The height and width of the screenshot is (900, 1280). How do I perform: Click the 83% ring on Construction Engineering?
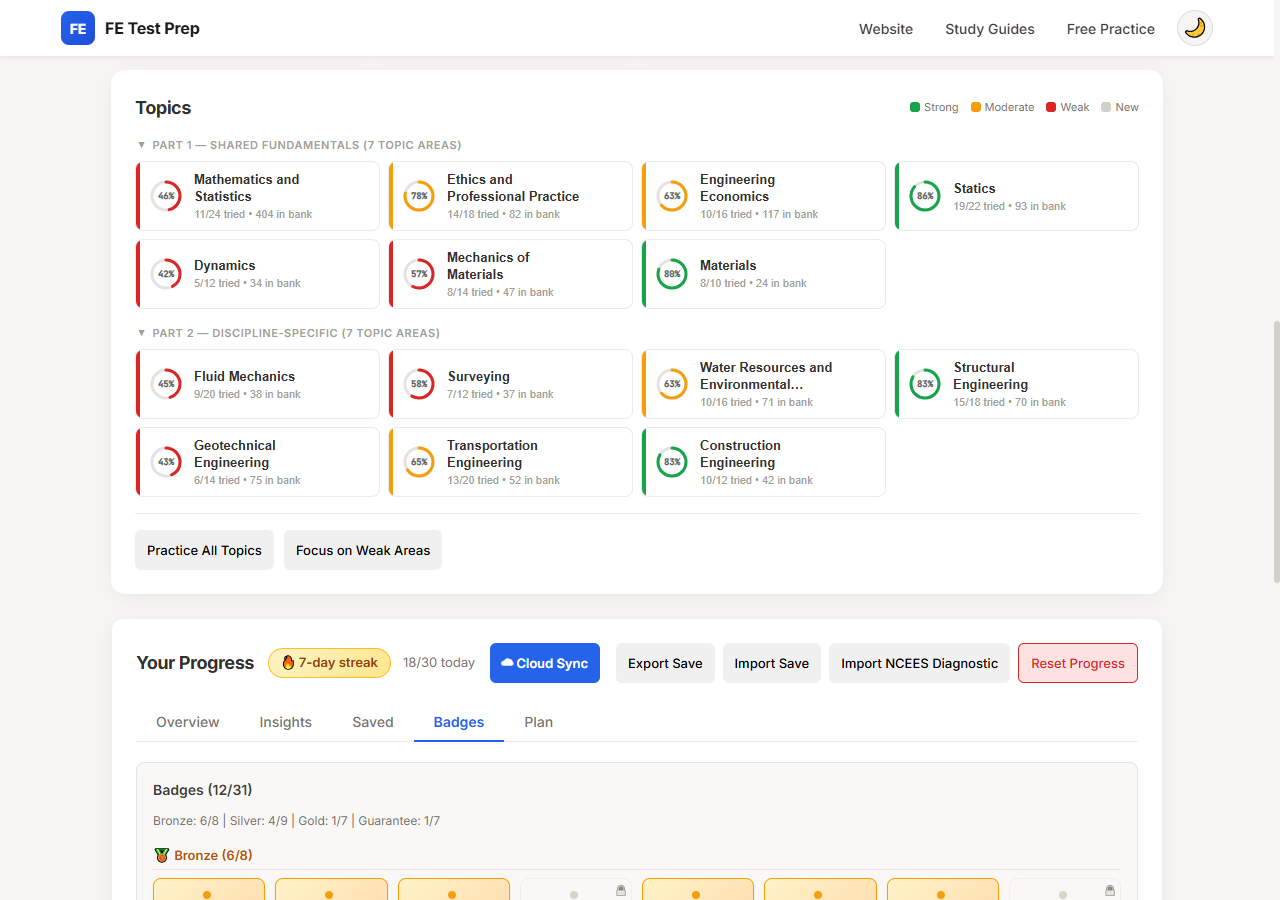(672, 462)
